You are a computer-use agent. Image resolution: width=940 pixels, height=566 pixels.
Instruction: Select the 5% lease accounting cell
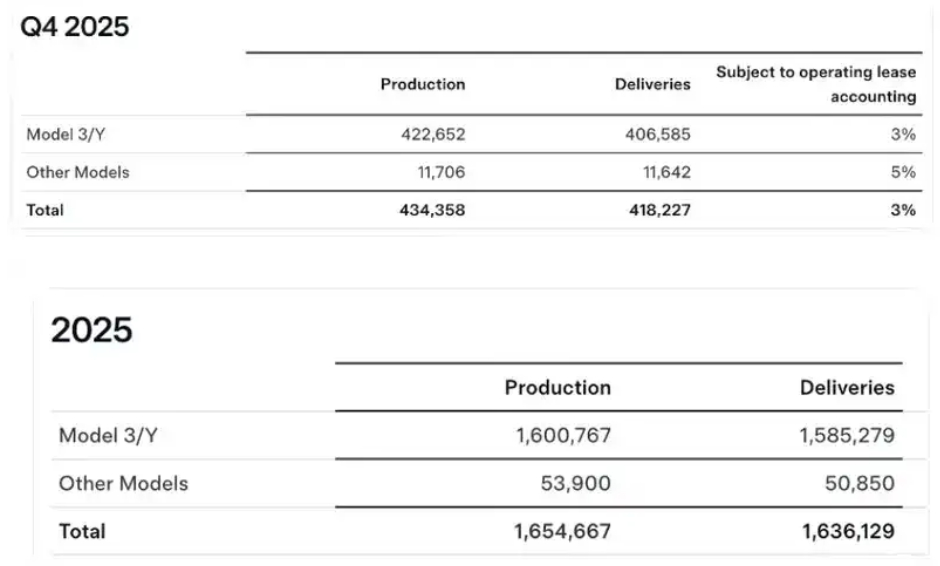tap(903, 172)
